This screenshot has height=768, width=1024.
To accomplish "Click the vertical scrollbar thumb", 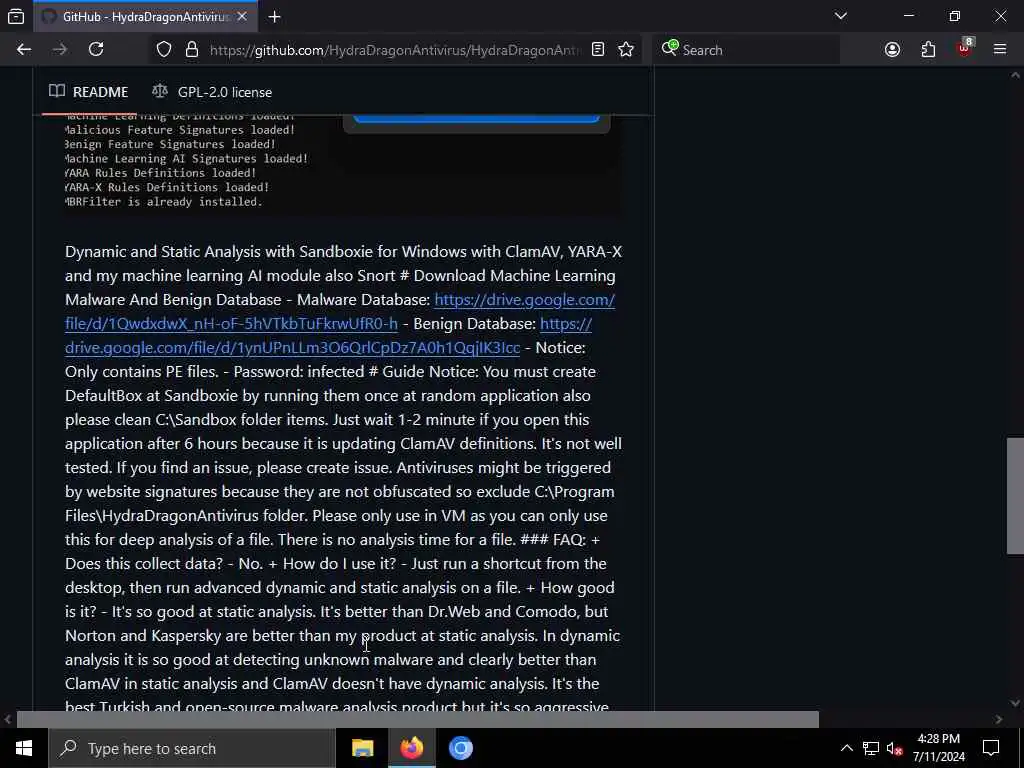I will tap(1015, 496).
